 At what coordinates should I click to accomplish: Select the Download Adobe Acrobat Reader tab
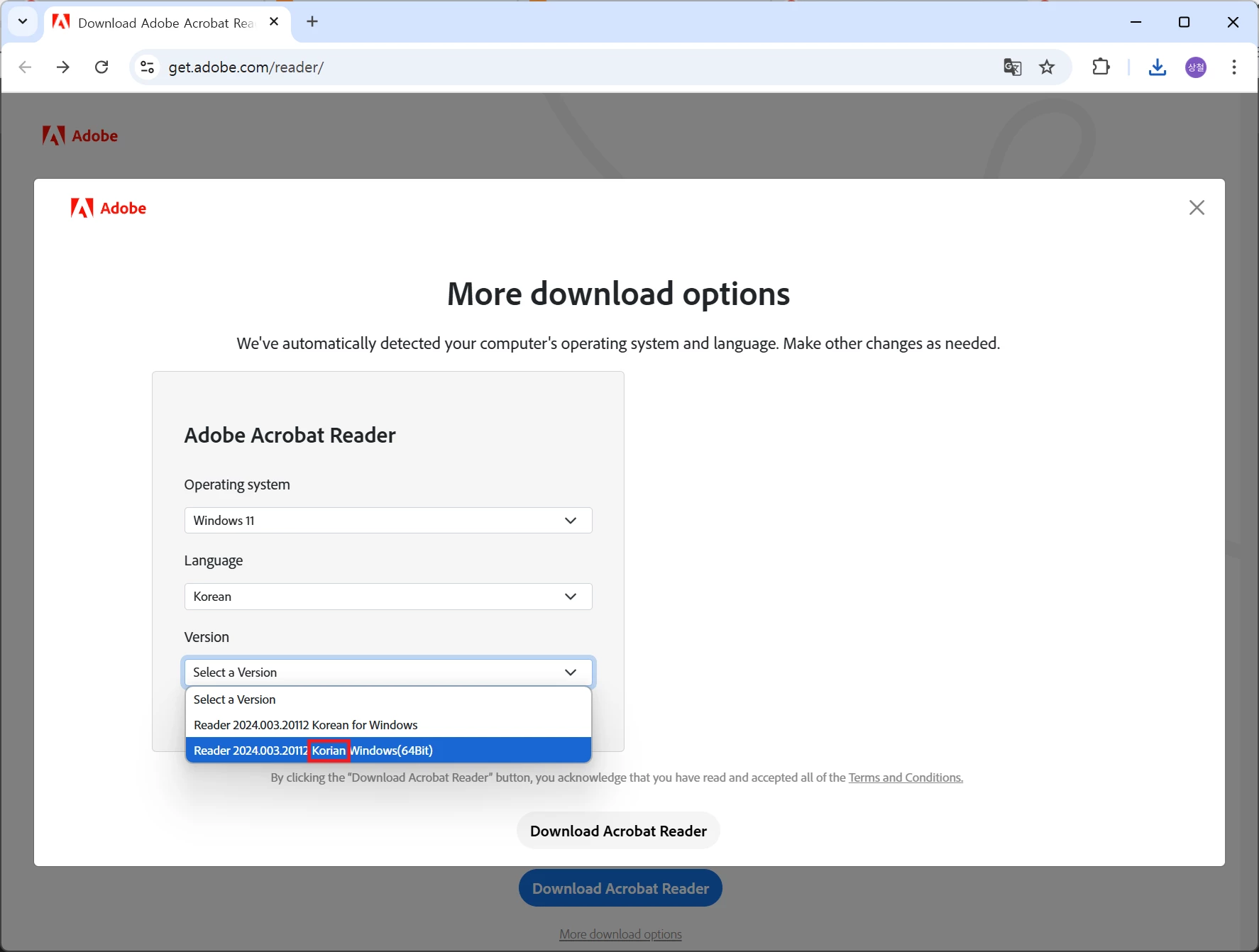point(167,23)
